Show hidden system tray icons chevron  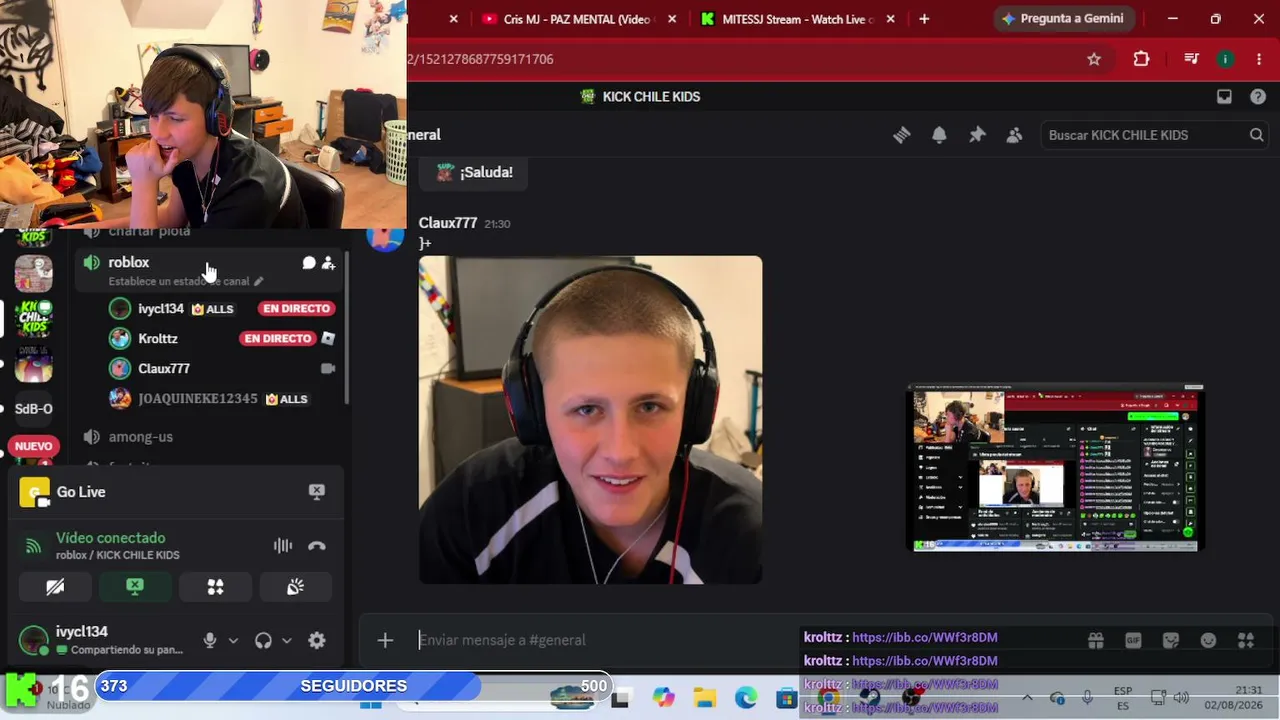point(1027,697)
